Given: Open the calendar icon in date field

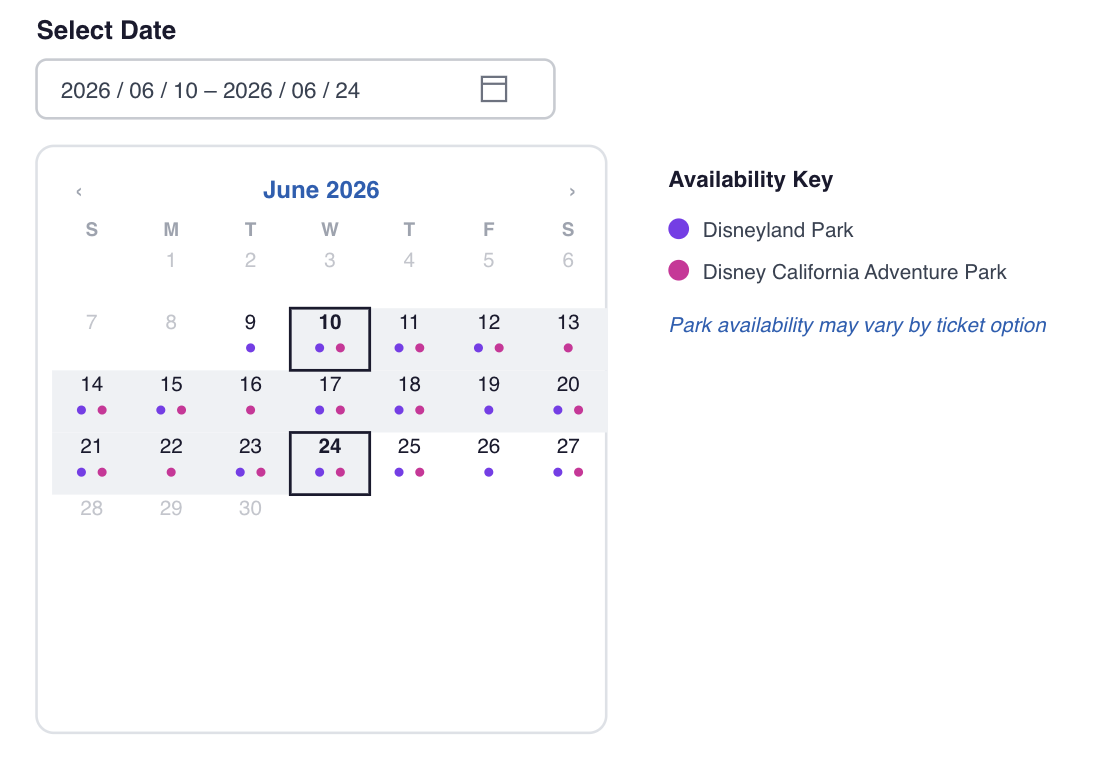Looking at the screenshot, I should pyautogui.click(x=493, y=89).
